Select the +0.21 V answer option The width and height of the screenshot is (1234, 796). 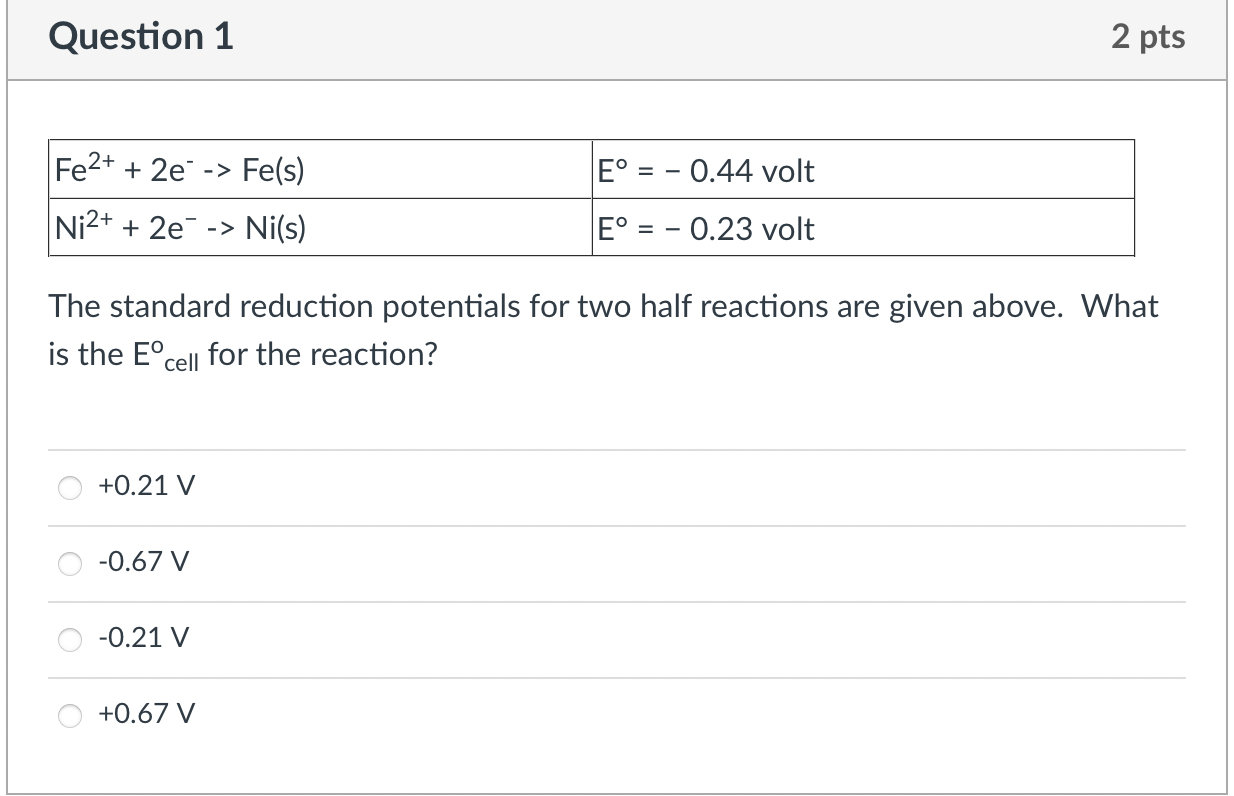click(70, 487)
